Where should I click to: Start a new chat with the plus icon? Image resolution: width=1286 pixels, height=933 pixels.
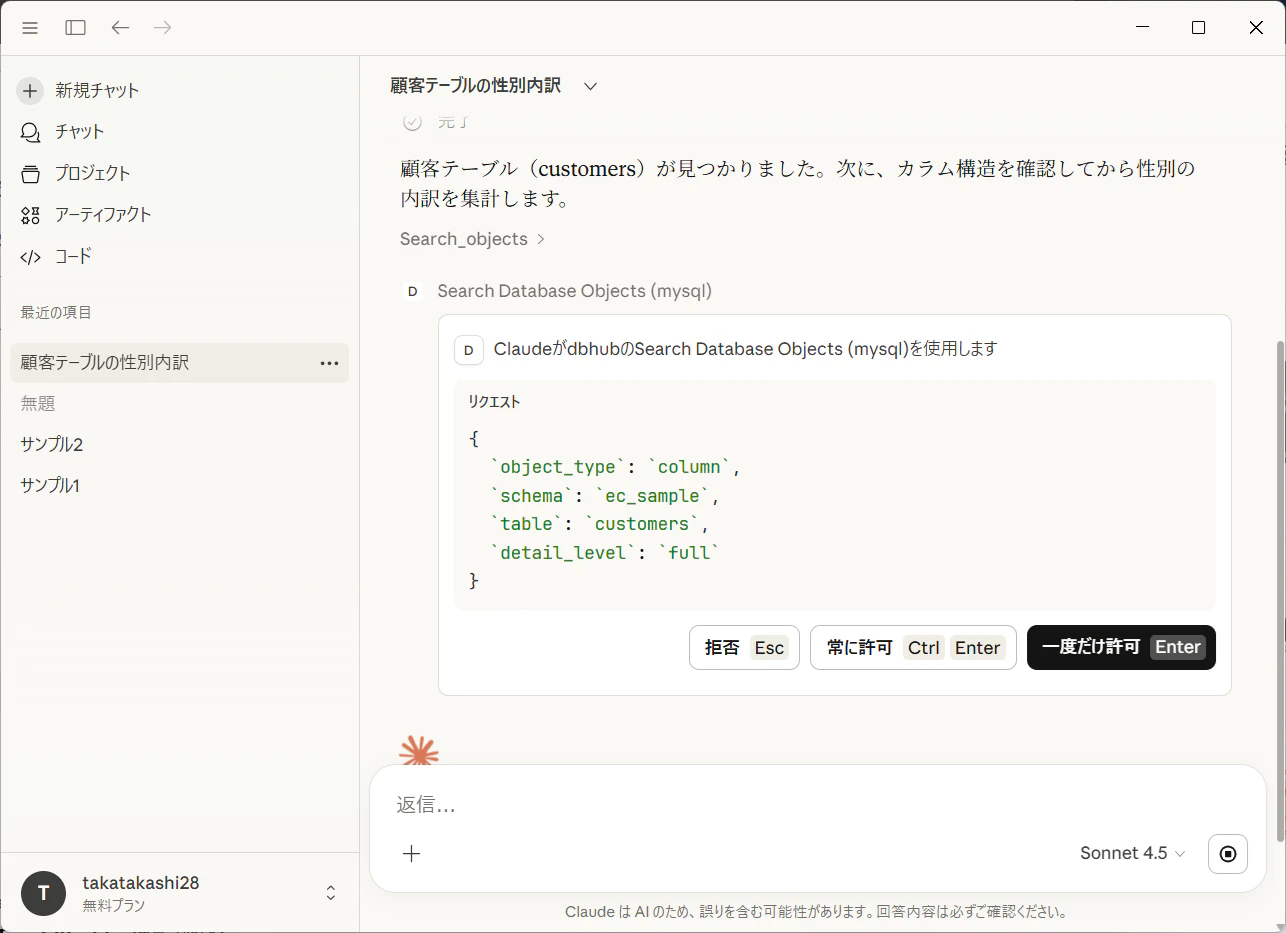coord(30,90)
